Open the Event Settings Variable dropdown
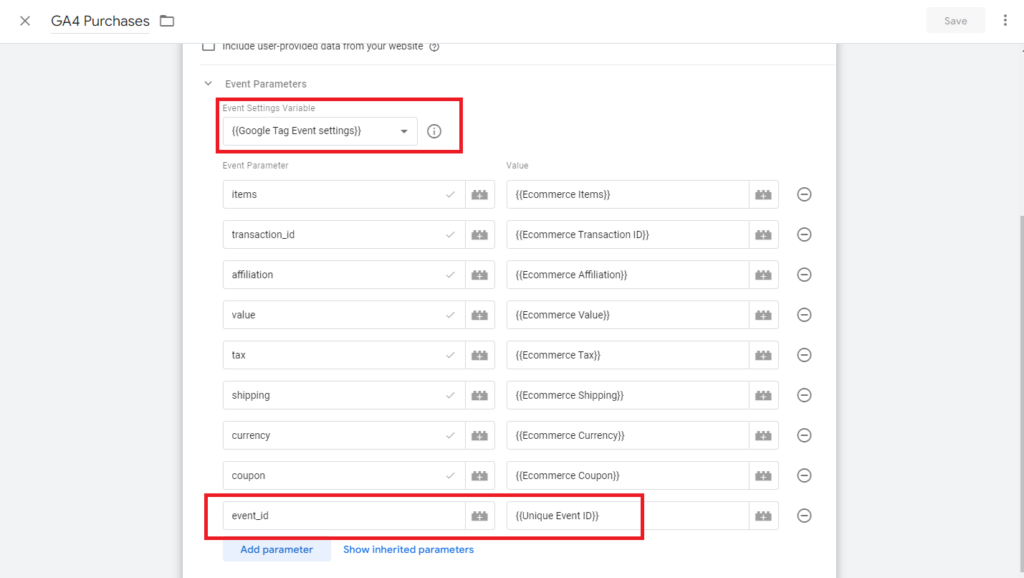 (320, 131)
